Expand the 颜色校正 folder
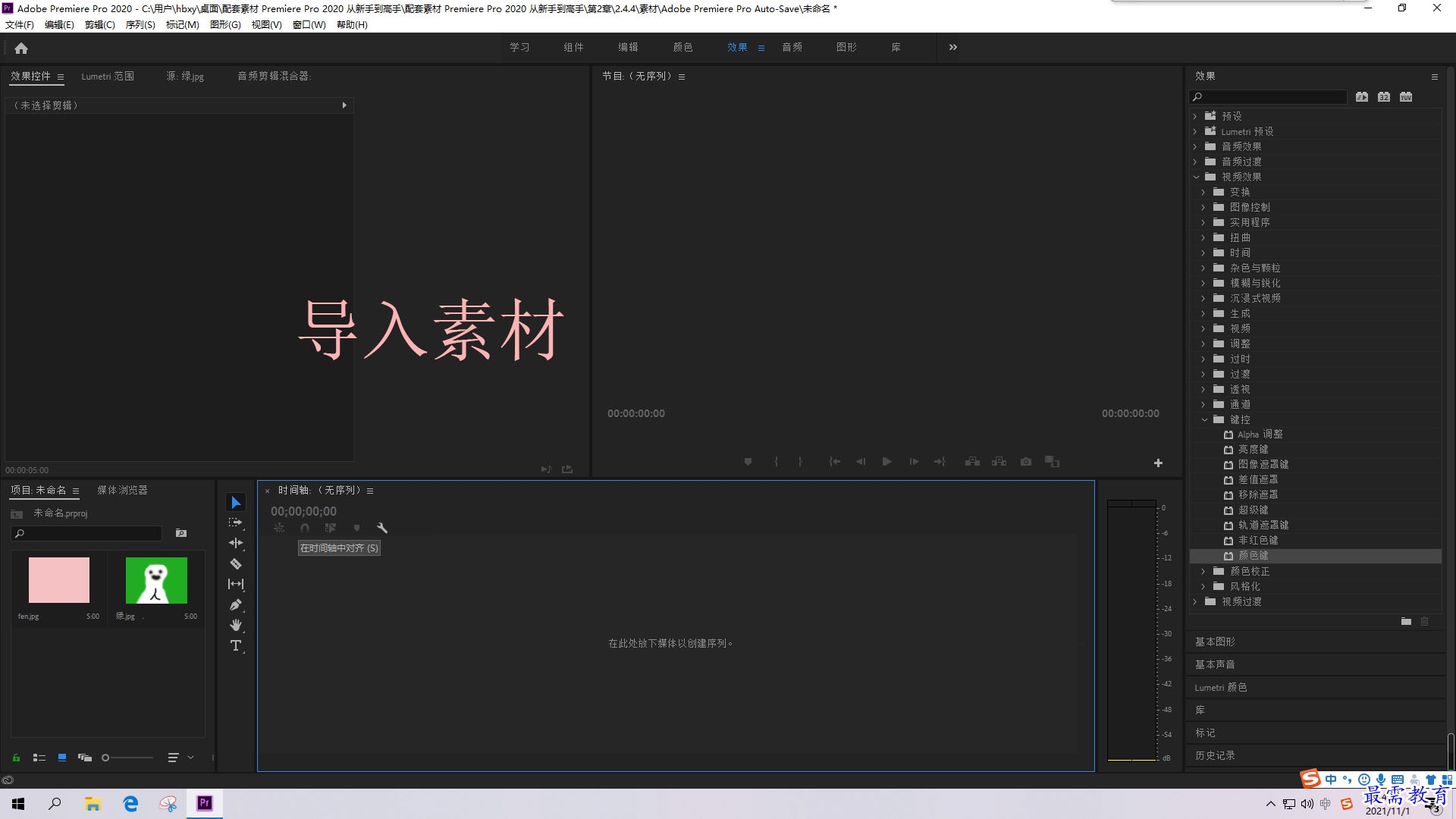The image size is (1456, 819). point(1203,571)
